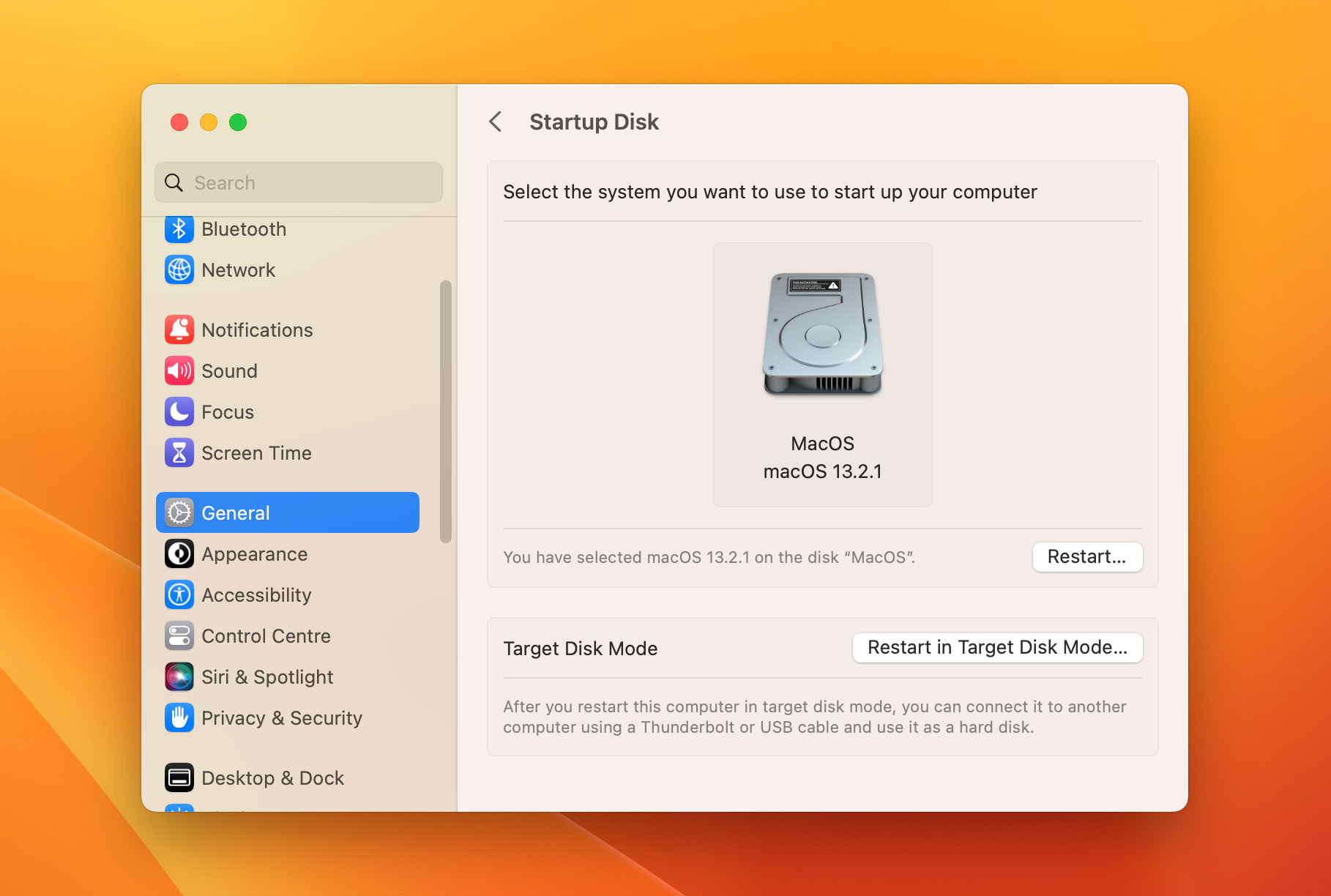
Task: Select the MacOS hard disk icon
Action: coord(823,335)
